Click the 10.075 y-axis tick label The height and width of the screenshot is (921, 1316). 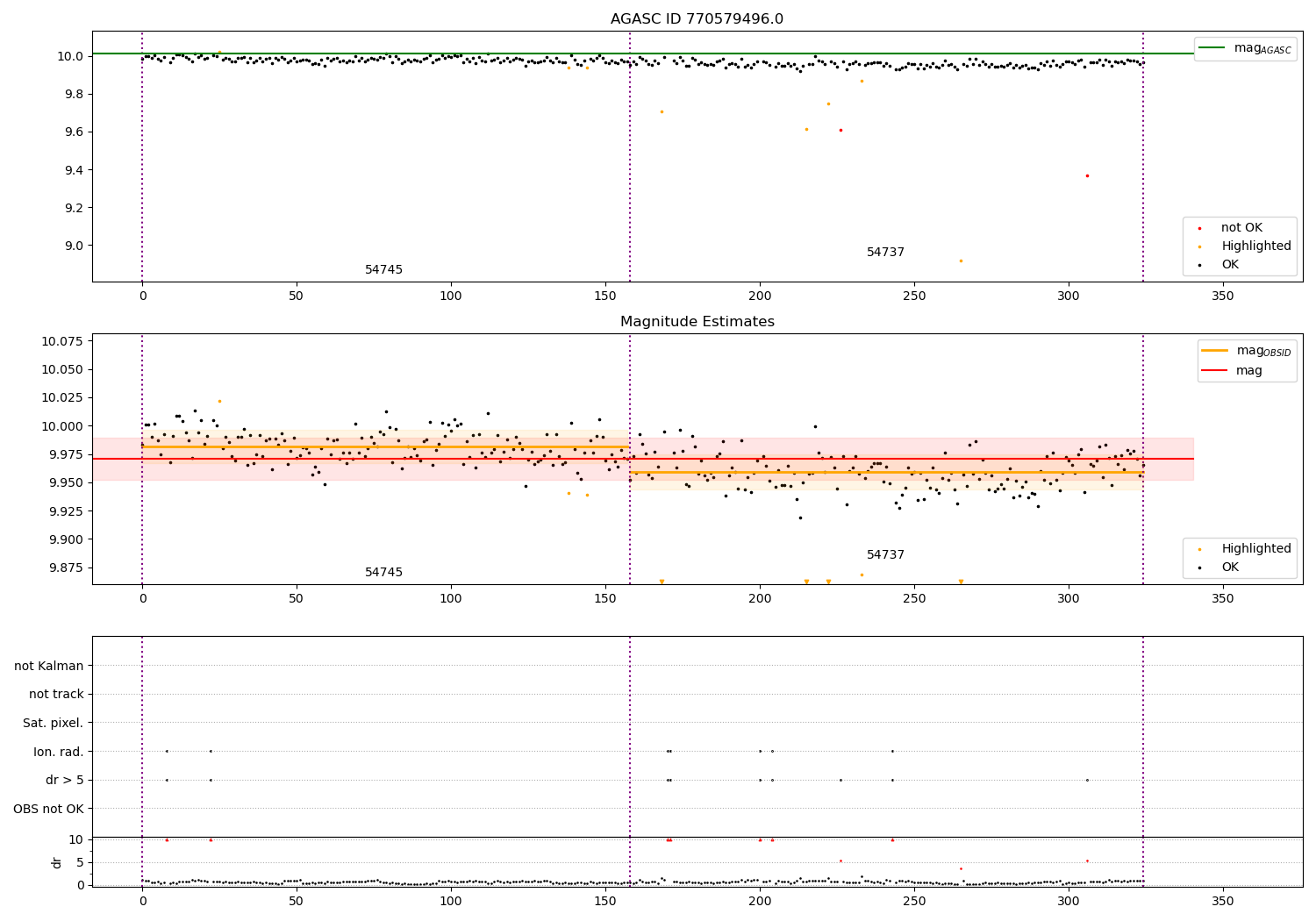tap(62, 341)
